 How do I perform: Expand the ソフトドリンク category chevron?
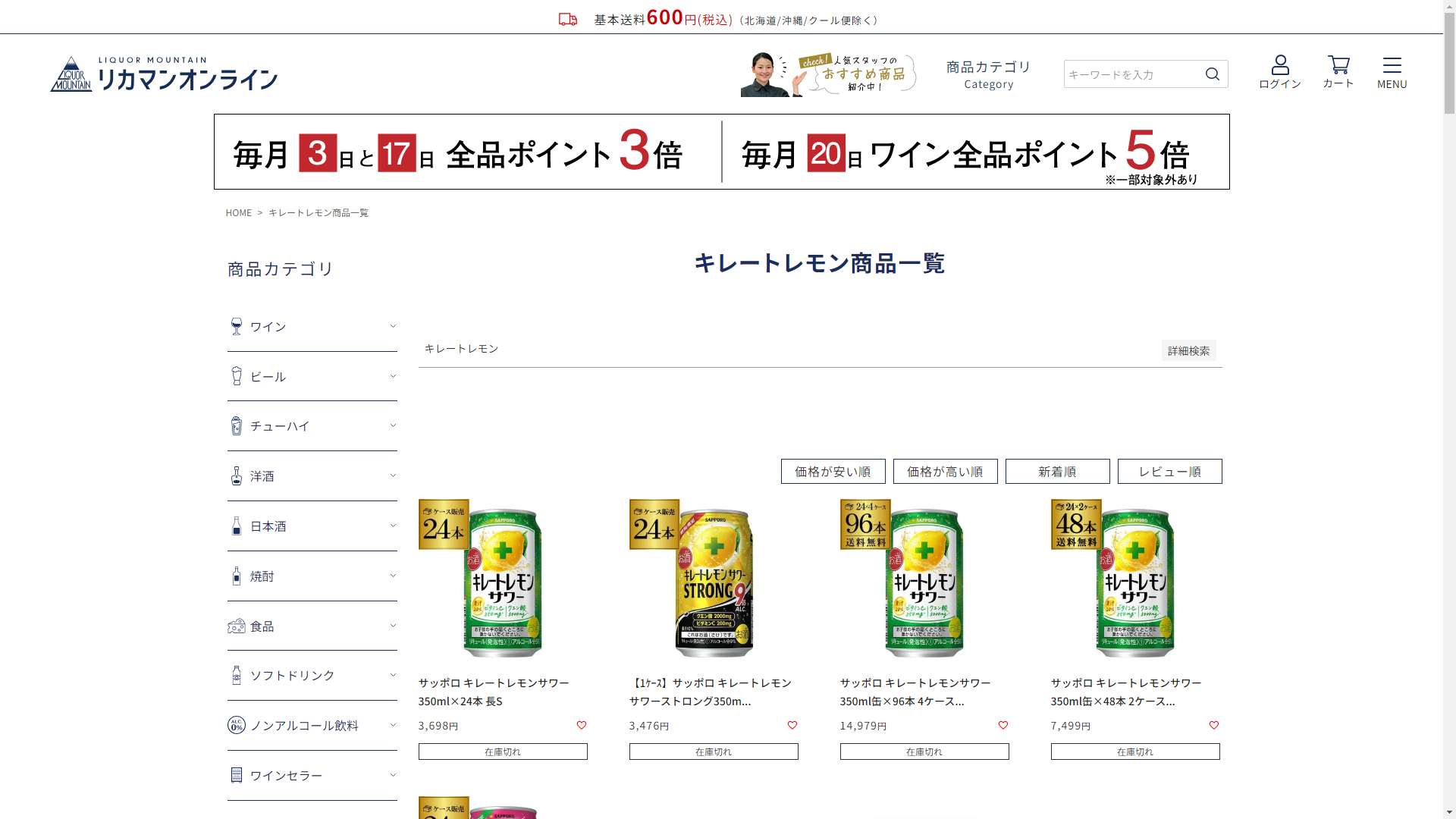pyautogui.click(x=393, y=675)
